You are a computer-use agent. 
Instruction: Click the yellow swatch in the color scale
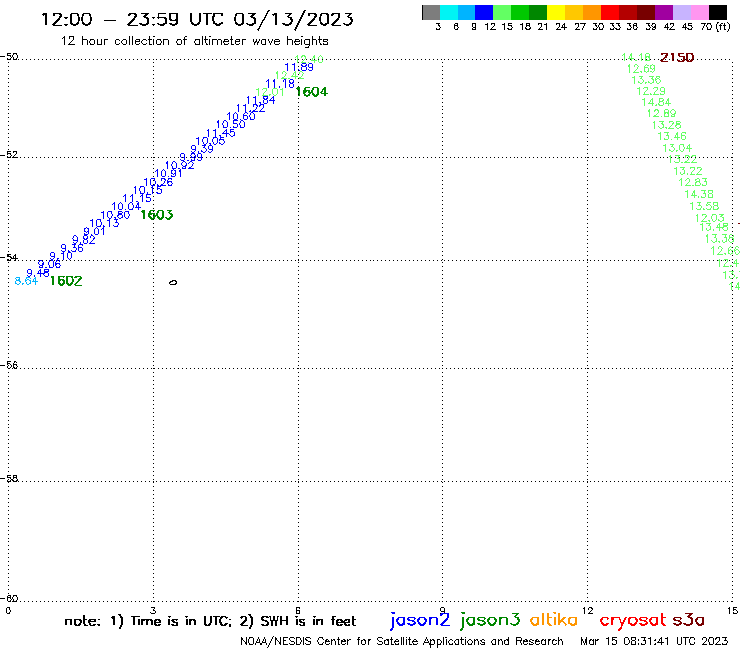[556, 12]
